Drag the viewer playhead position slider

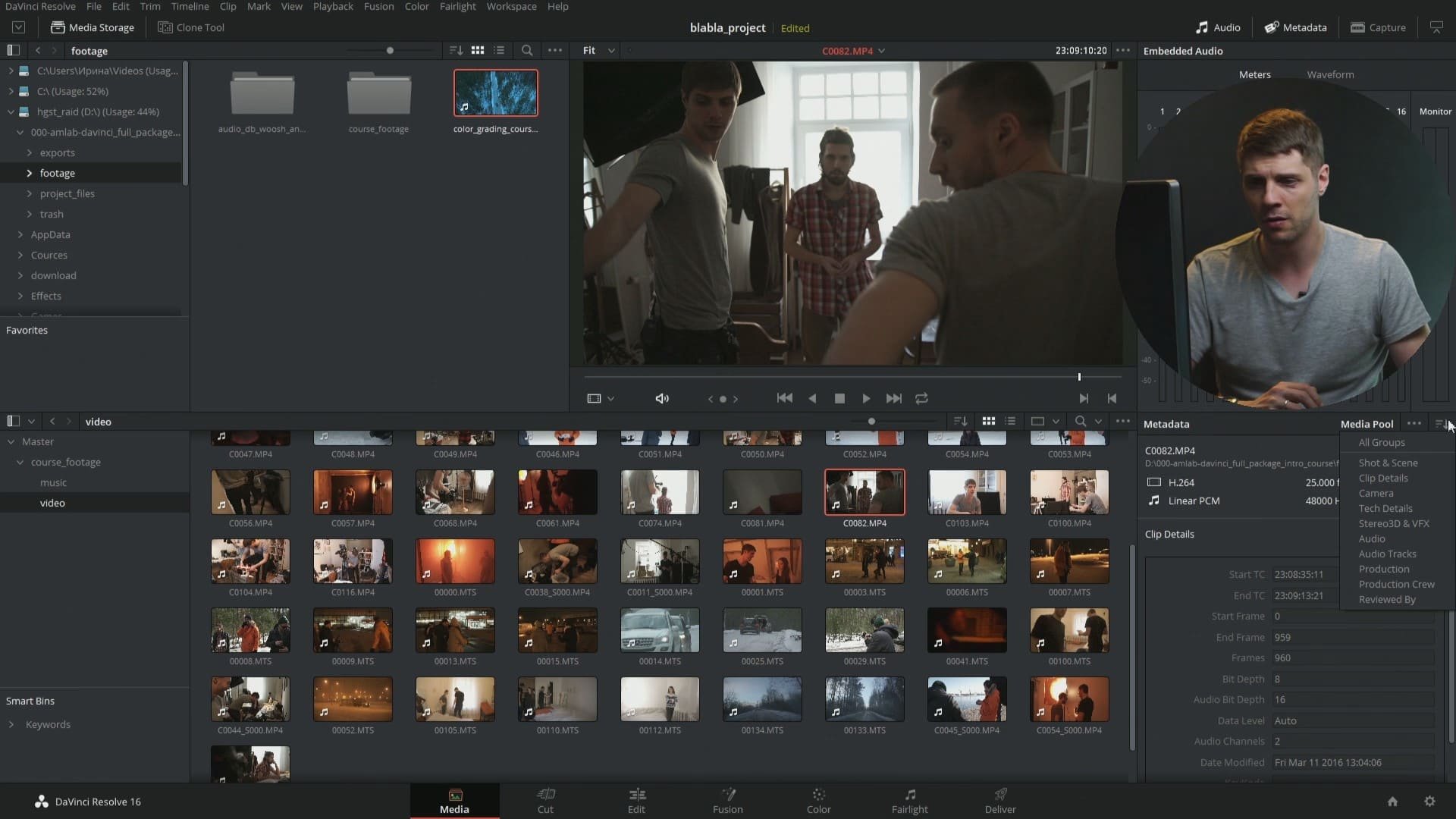point(1078,376)
